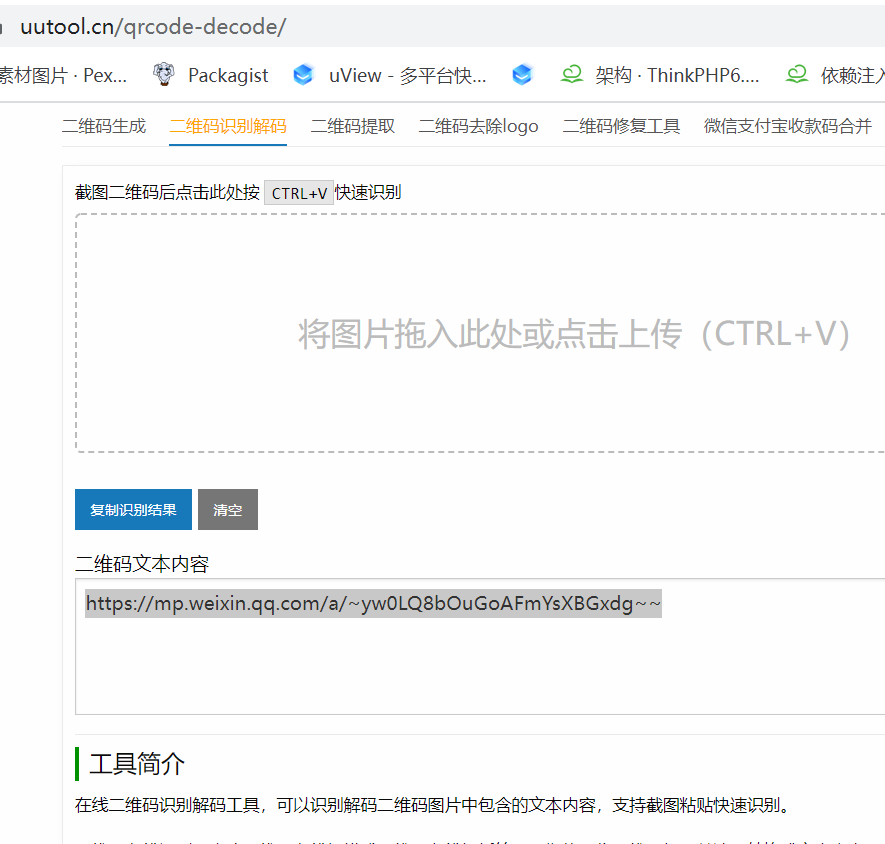Click the 复制识别结果 button
Viewport: 885px width, 844px height.
pos(132,509)
